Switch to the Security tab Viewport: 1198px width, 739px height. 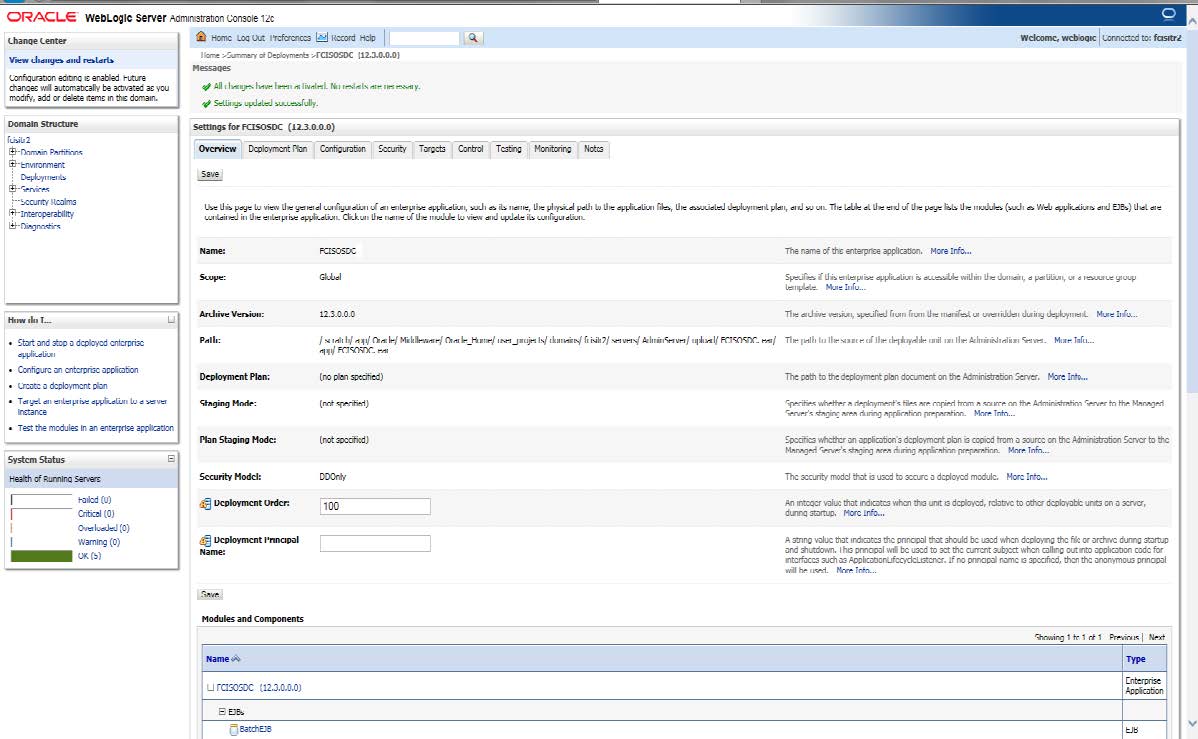(x=392, y=149)
